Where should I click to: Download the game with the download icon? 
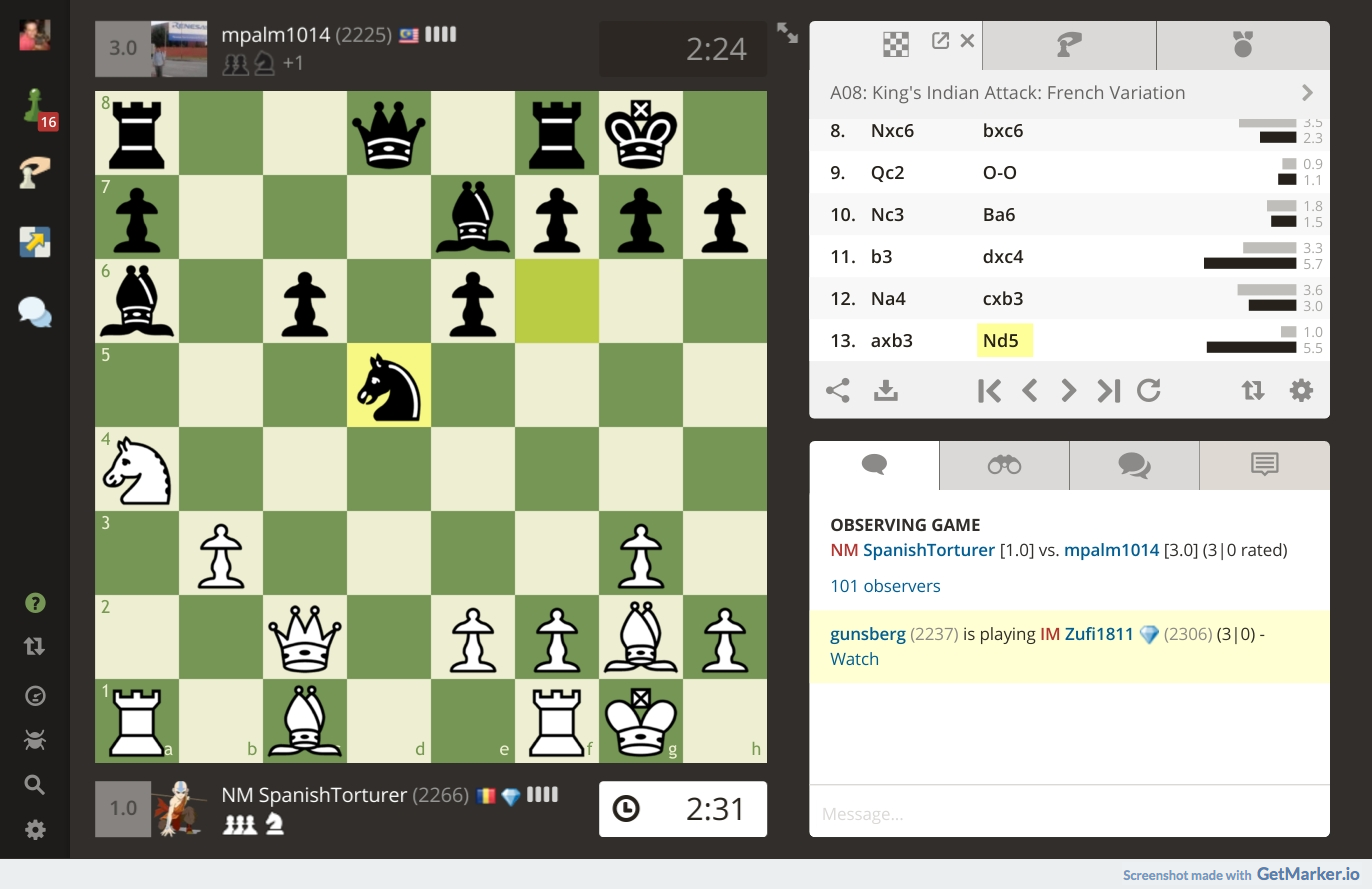886,390
